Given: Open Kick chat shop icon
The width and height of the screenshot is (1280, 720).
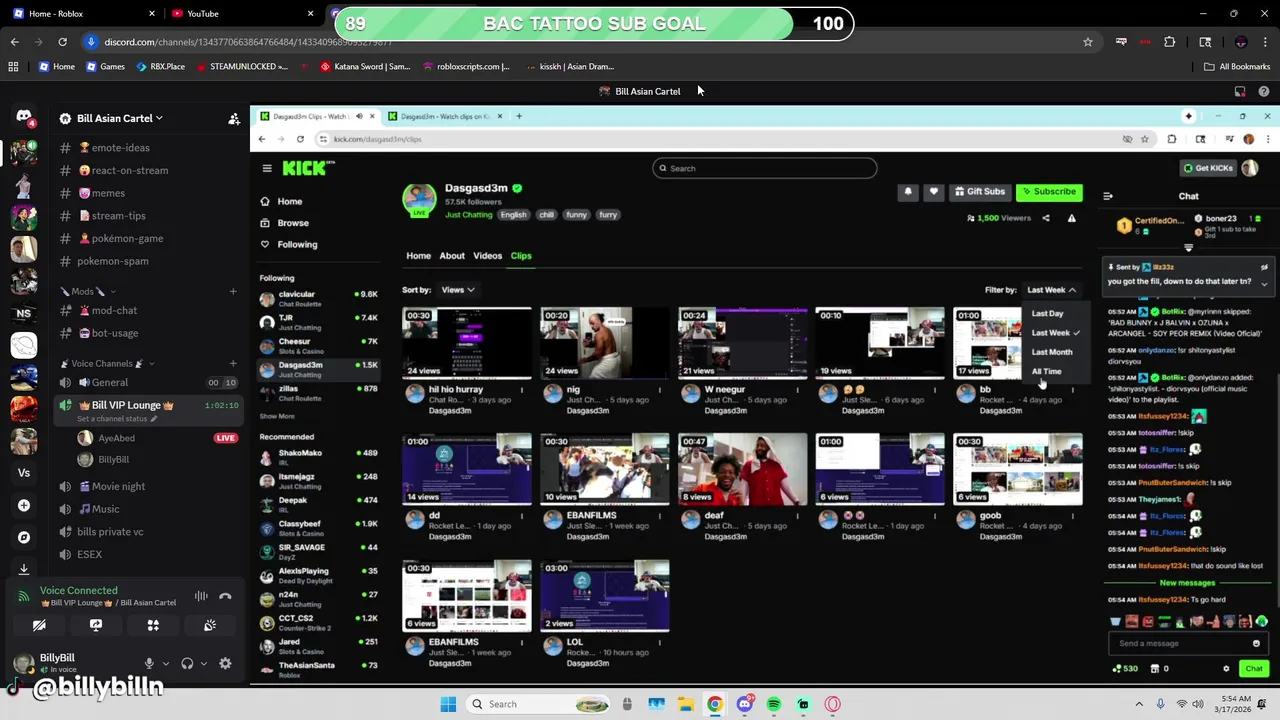Looking at the screenshot, I should (x=1155, y=668).
